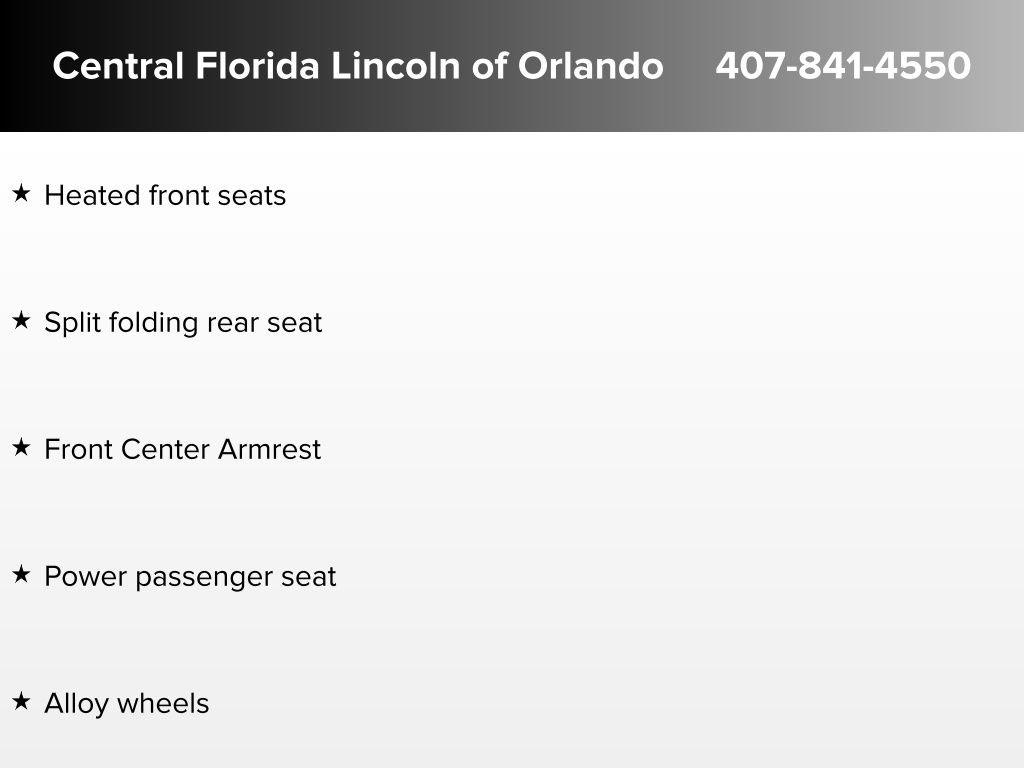
Task: Click the word Orlando in the header
Action: pyautogui.click(x=590, y=66)
